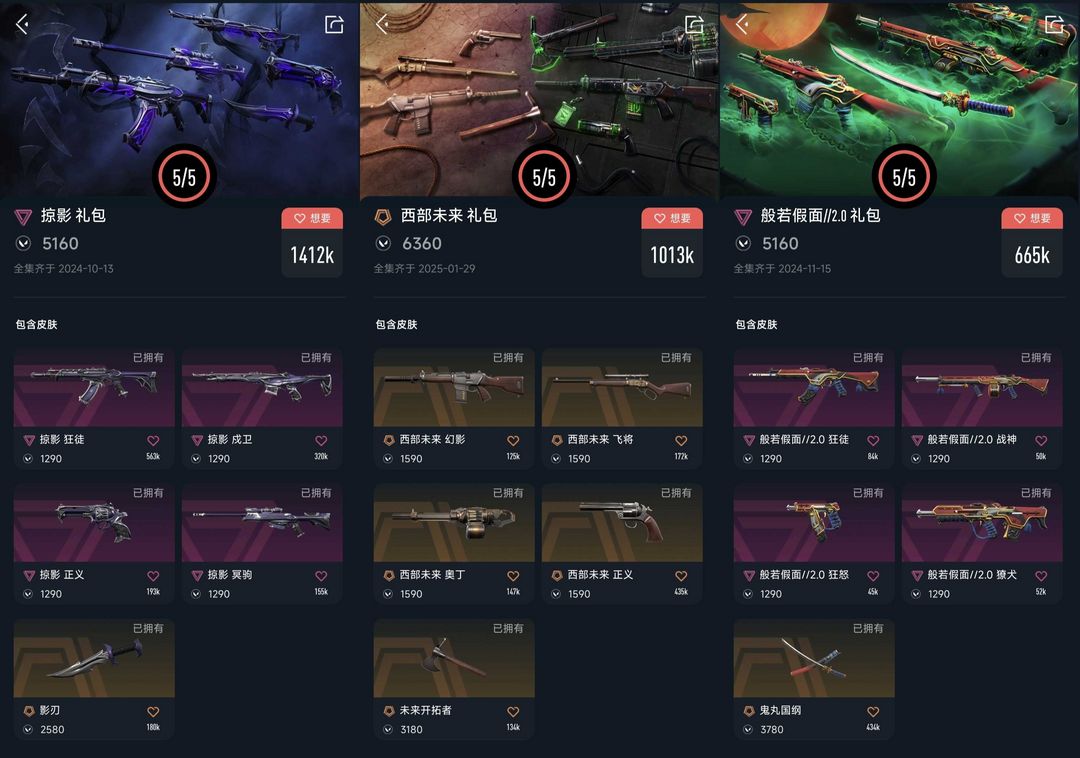Share the 般若假面//2.0 礼包 bundle
This screenshot has width=1080, height=758.
(x=1055, y=25)
